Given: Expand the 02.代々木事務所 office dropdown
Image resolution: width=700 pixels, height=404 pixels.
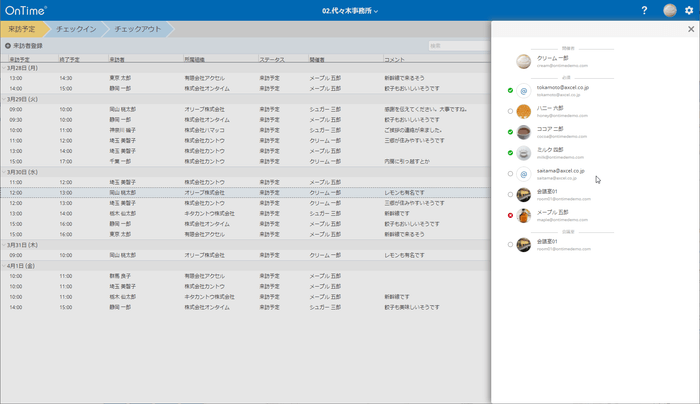Looking at the screenshot, I should coord(350,10).
